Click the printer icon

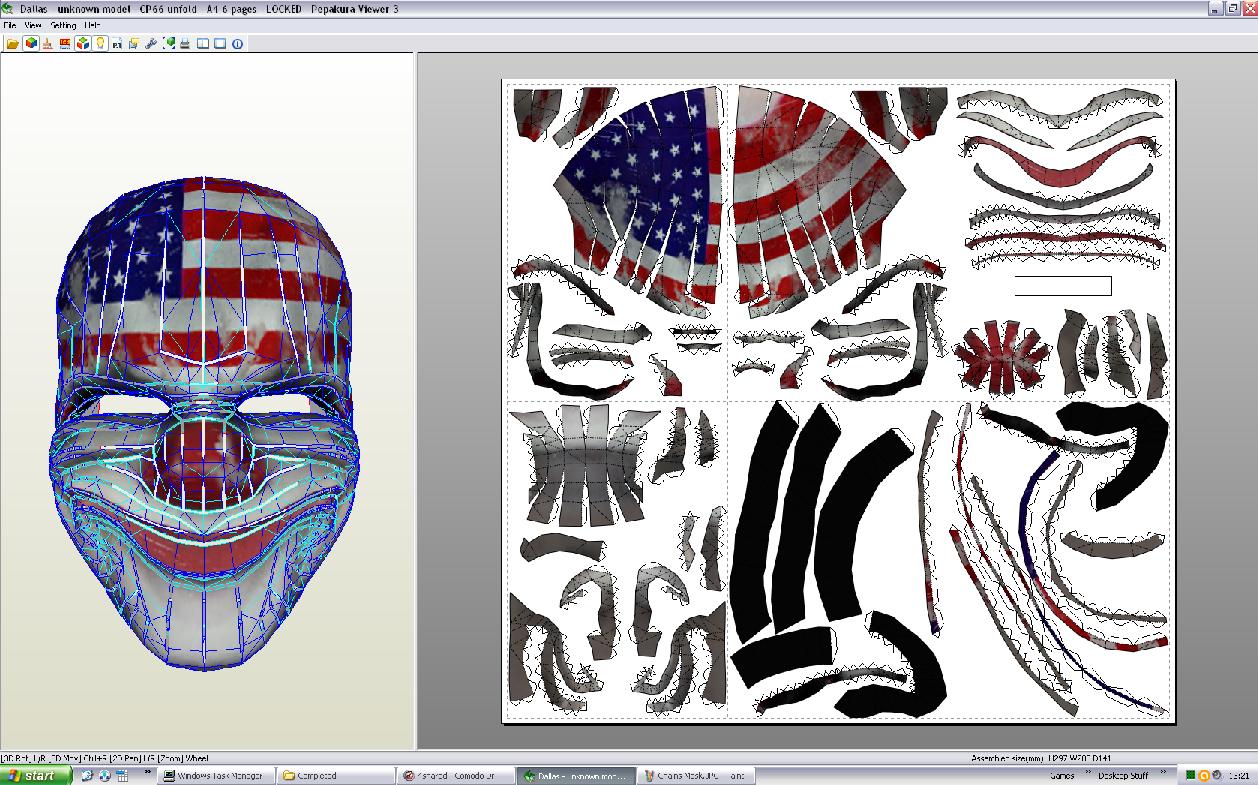pos(185,44)
